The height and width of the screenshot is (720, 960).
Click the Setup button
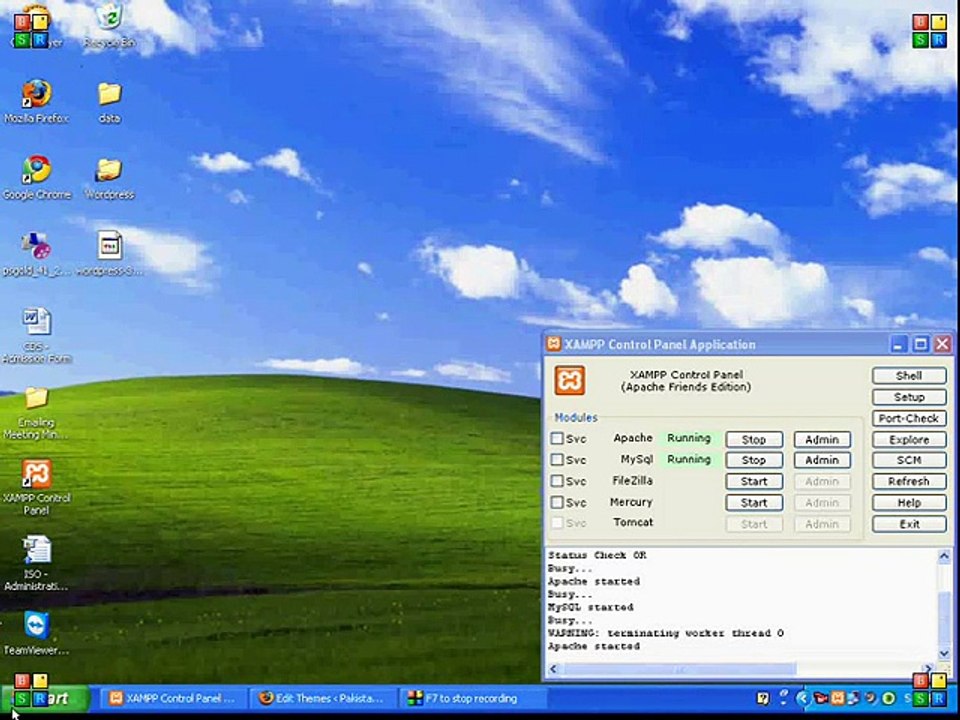pyautogui.click(x=909, y=397)
